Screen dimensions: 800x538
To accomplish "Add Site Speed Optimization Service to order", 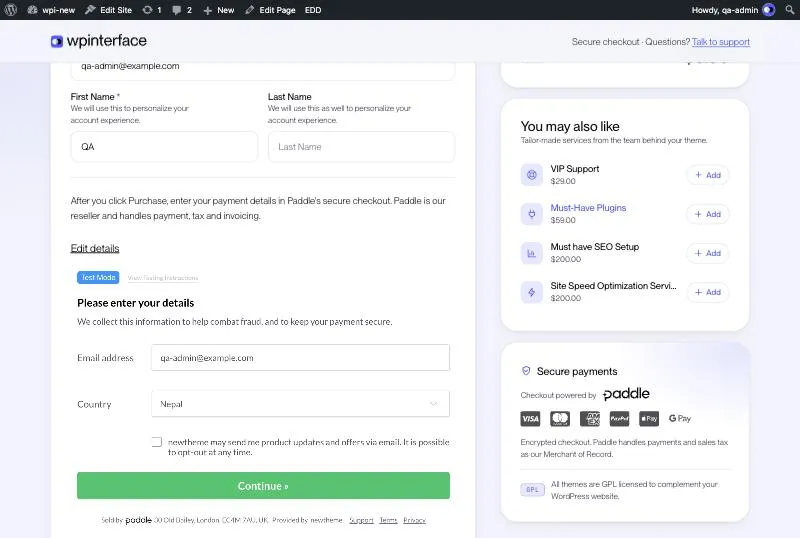I will point(708,292).
